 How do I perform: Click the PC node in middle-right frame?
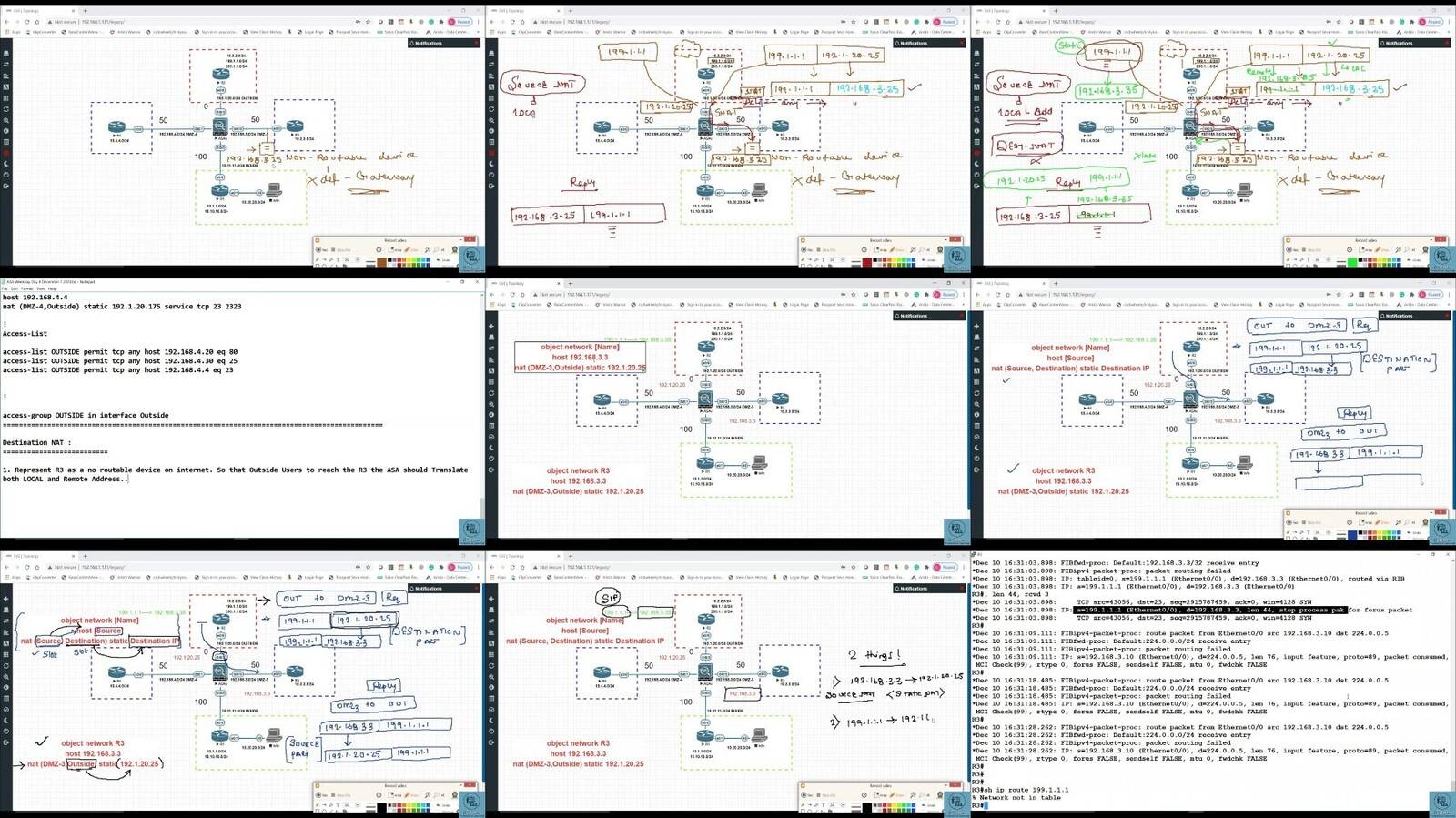[1245, 463]
